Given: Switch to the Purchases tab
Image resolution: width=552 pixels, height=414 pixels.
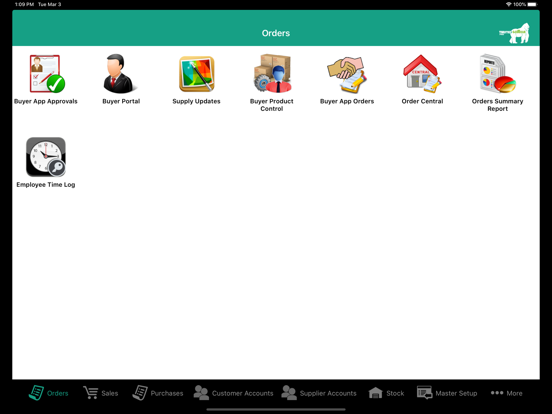Looking at the screenshot, I should 158,393.
